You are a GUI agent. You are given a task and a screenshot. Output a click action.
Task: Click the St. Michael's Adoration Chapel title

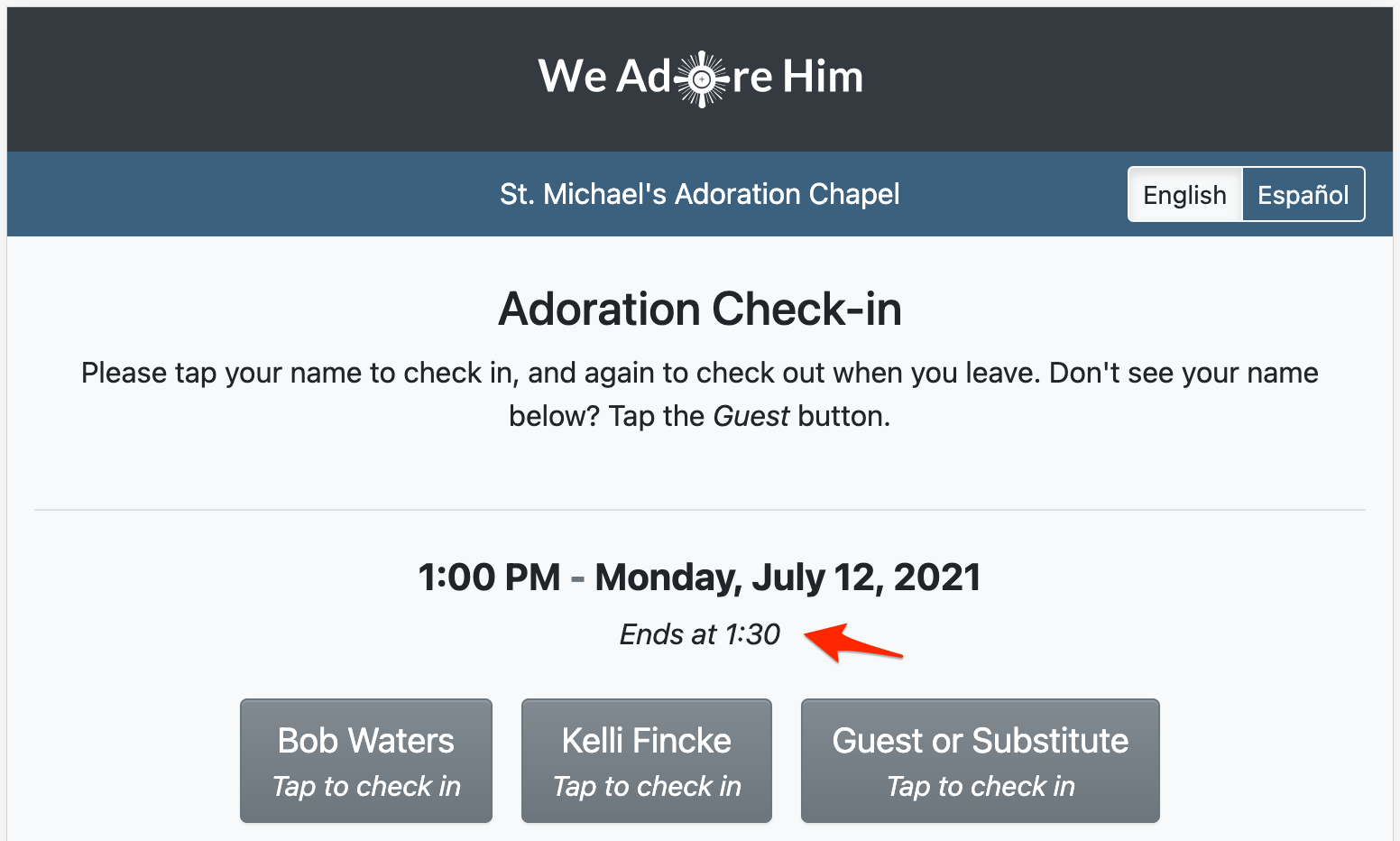click(699, 194)
